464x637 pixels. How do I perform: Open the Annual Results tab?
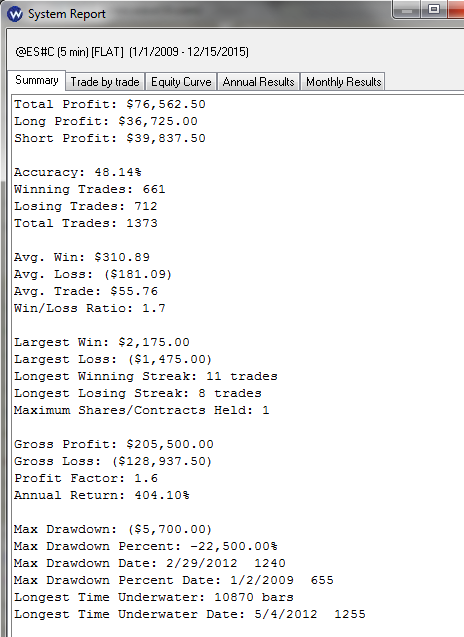(258, 82)
